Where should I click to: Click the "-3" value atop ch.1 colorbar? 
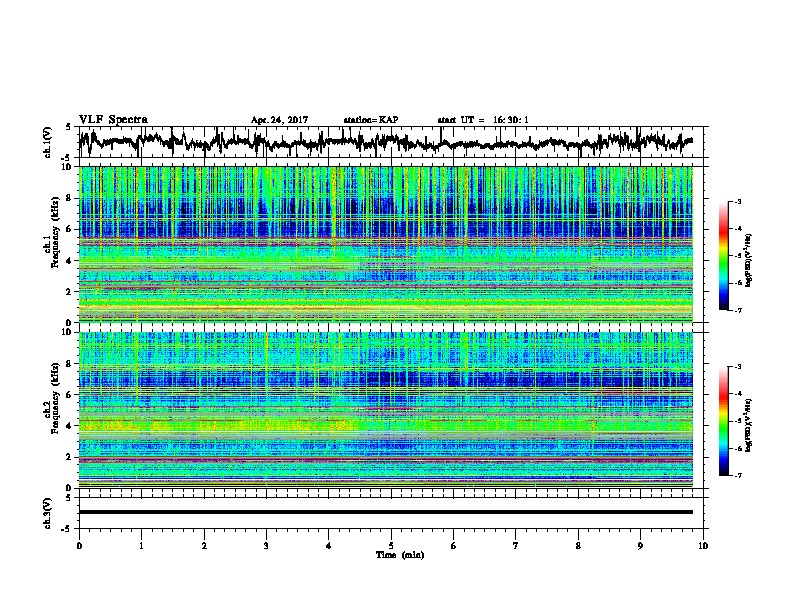[x=737, y=202]
